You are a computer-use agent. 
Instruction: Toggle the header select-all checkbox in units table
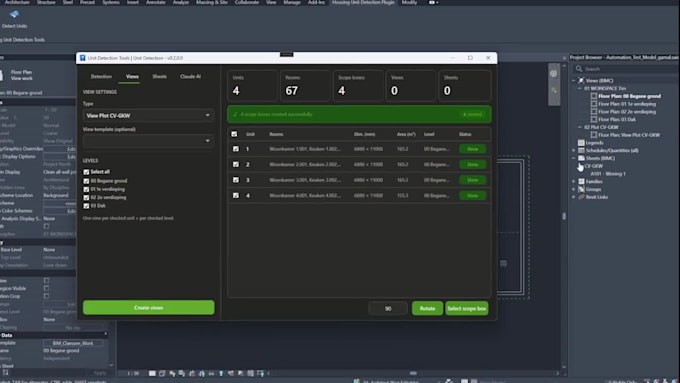(234, 134)
